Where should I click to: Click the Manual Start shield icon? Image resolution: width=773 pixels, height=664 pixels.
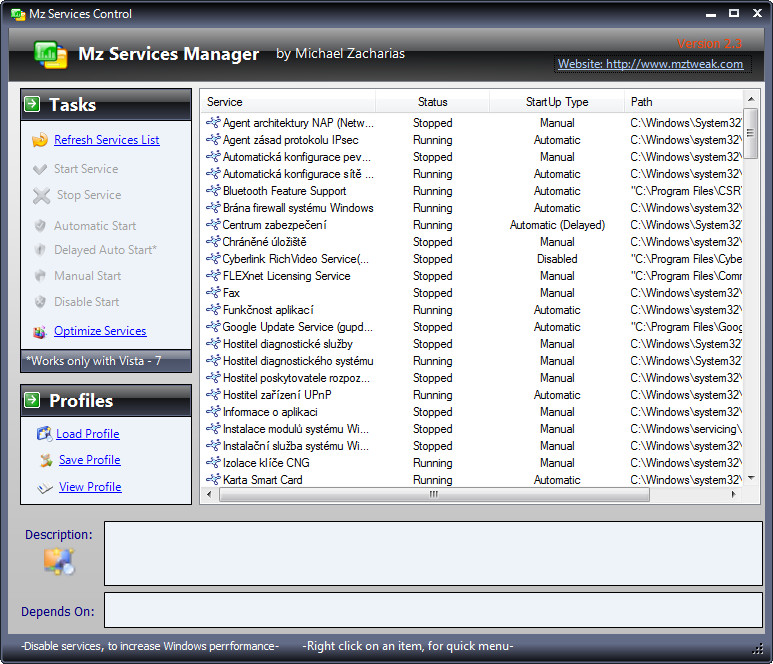tap(40, 276)
